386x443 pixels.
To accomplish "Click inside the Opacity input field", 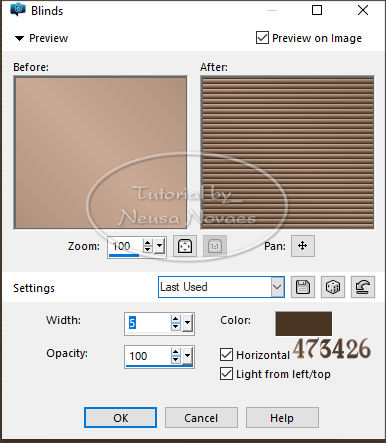I will [148, 356].
